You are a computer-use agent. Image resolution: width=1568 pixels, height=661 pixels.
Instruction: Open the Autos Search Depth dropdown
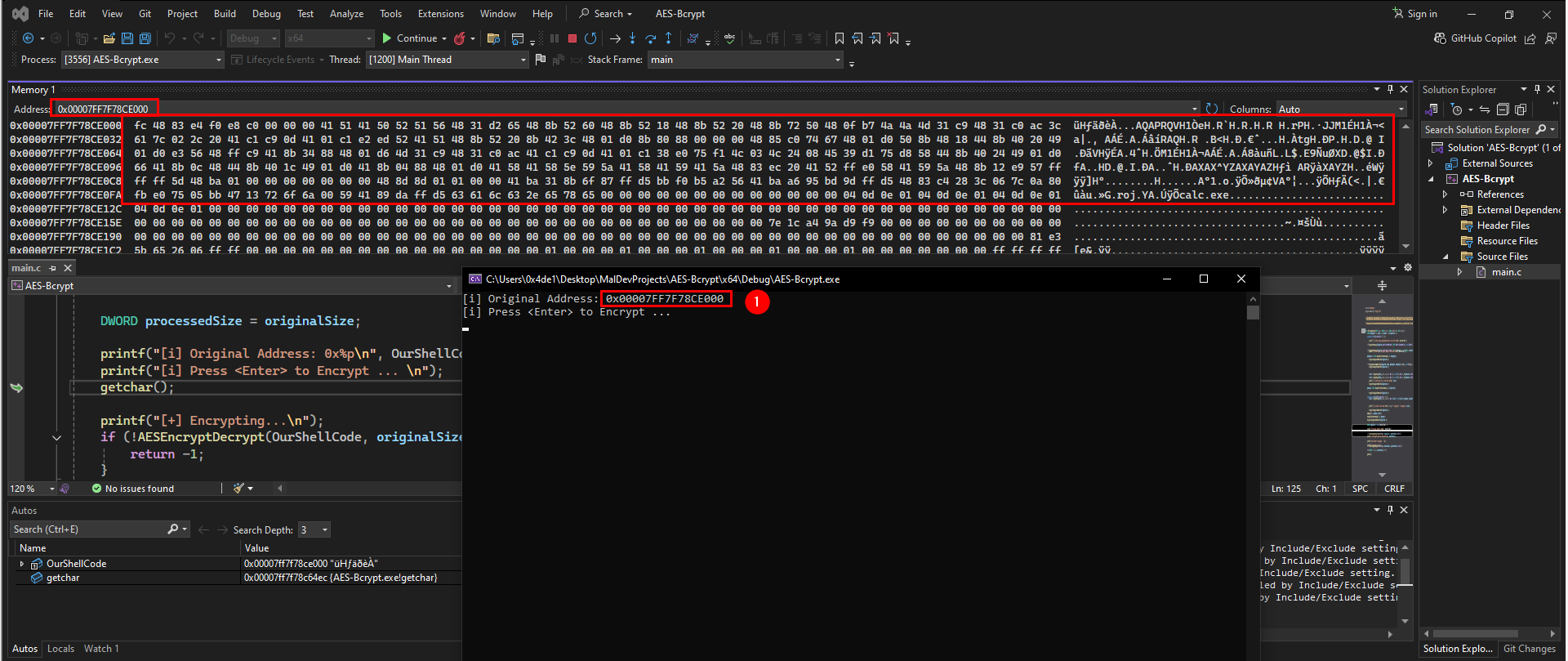314,529
